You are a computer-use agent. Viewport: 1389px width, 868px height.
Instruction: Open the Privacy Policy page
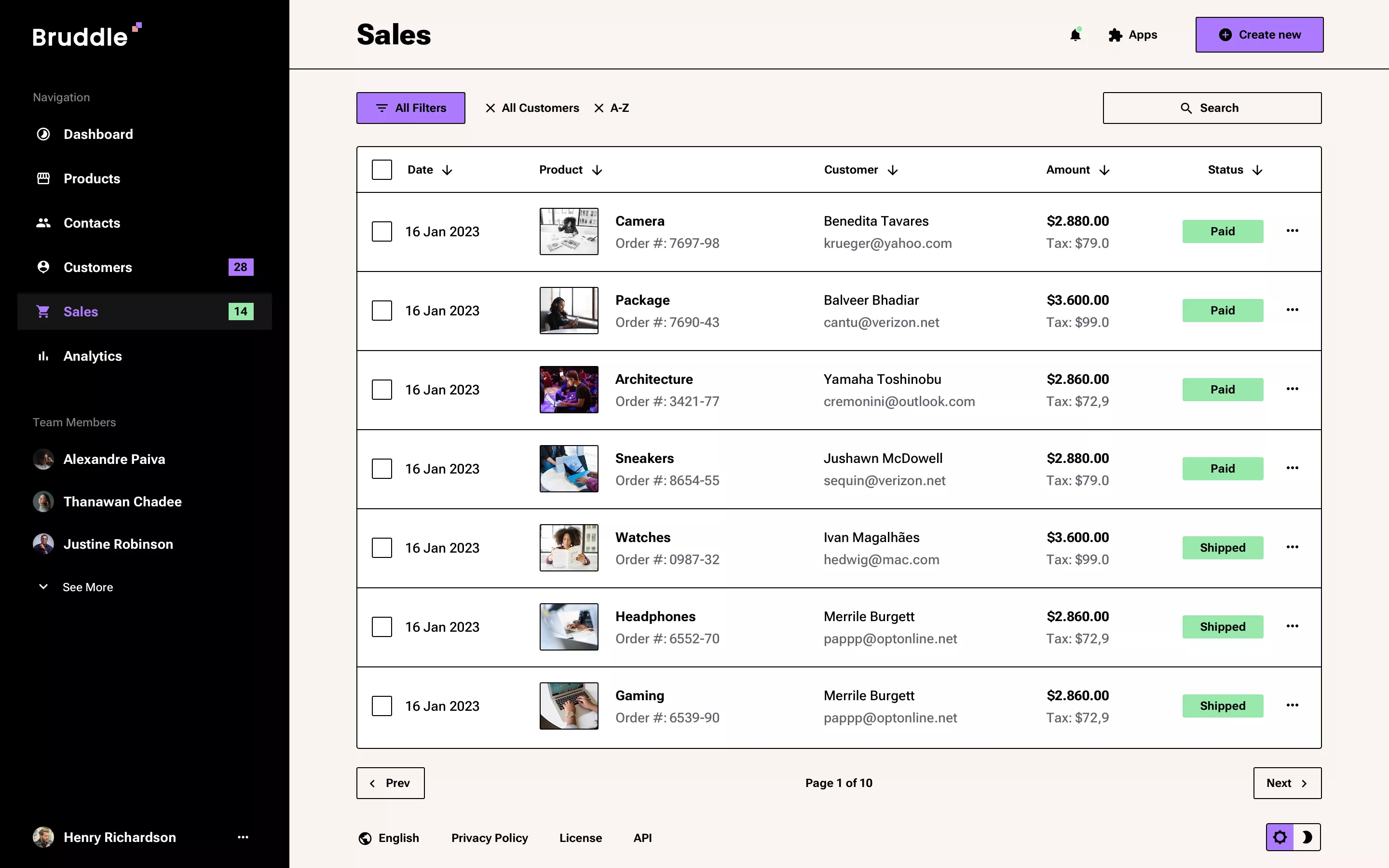pyautogui.click(x=489, y=838)
